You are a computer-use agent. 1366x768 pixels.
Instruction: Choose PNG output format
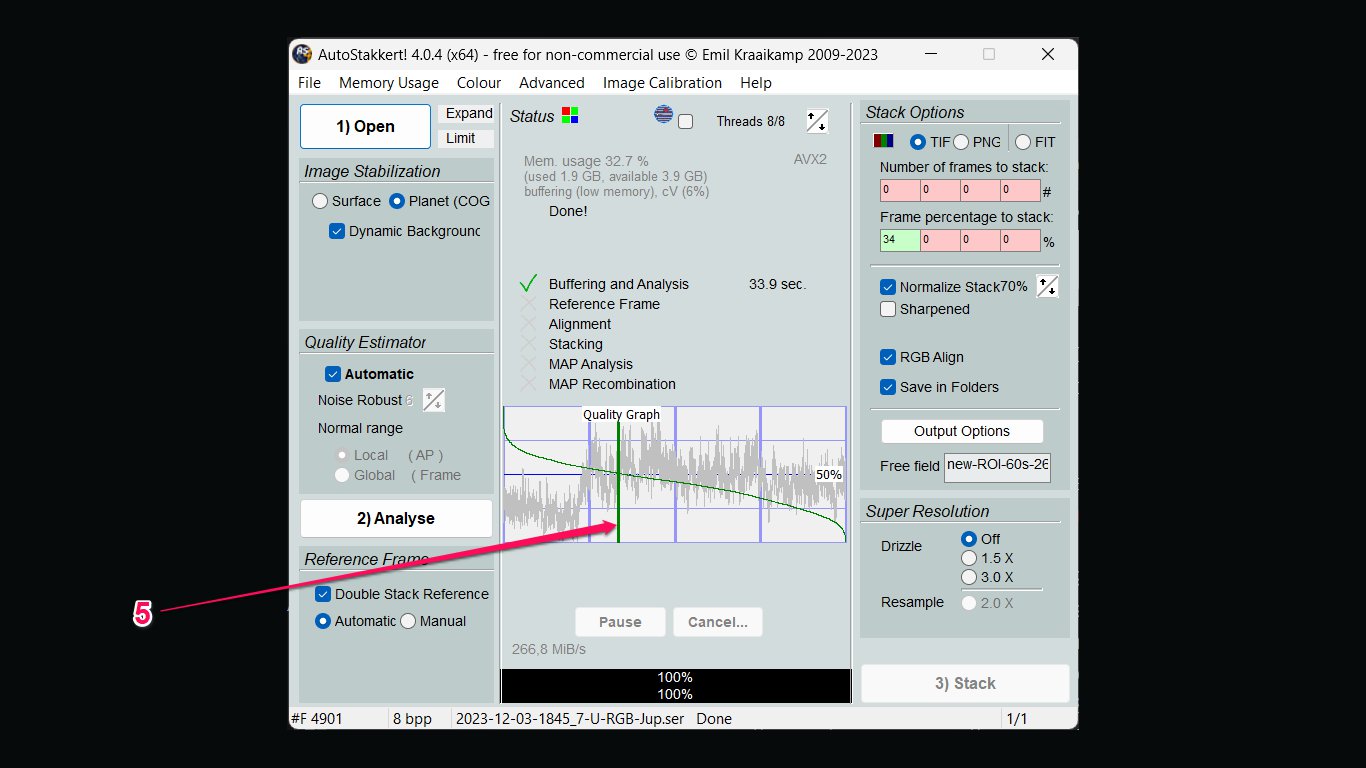click(x=961, y=142)
